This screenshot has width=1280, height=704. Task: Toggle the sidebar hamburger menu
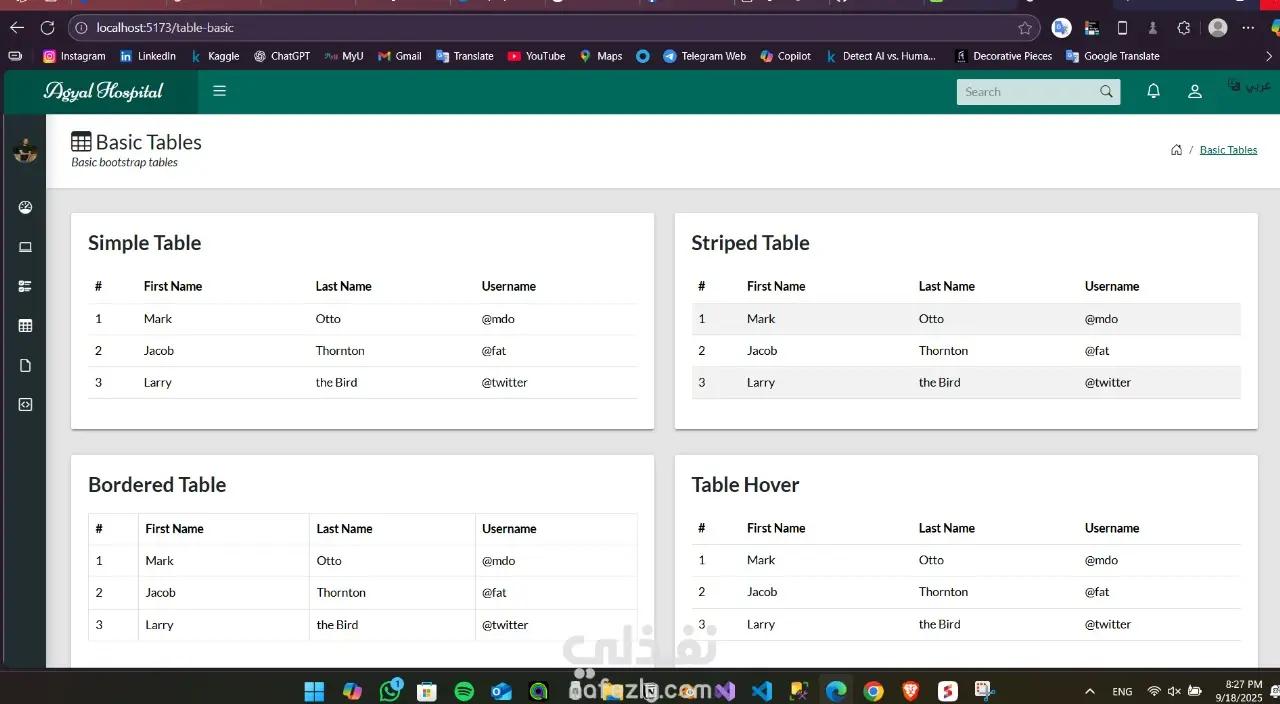(x=219, y=91)
